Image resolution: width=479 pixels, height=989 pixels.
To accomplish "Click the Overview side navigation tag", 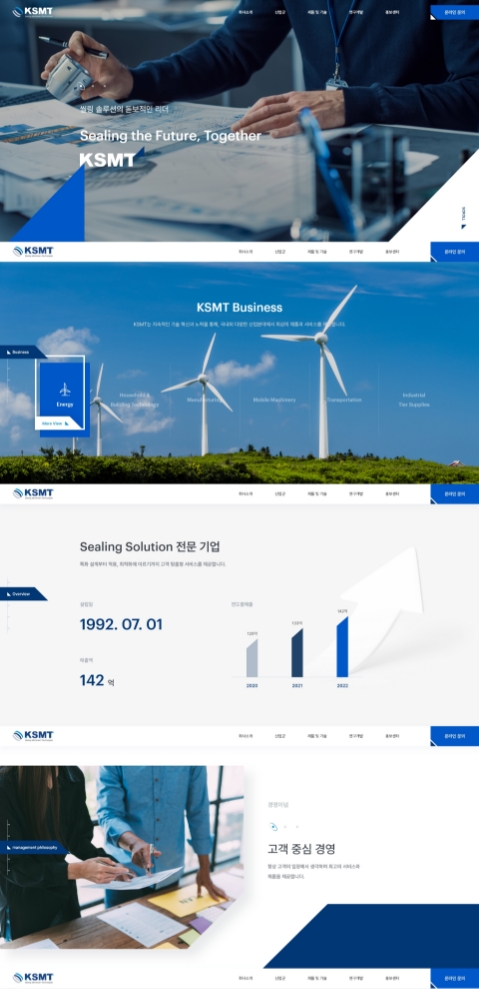I will (x=23, y=594).
